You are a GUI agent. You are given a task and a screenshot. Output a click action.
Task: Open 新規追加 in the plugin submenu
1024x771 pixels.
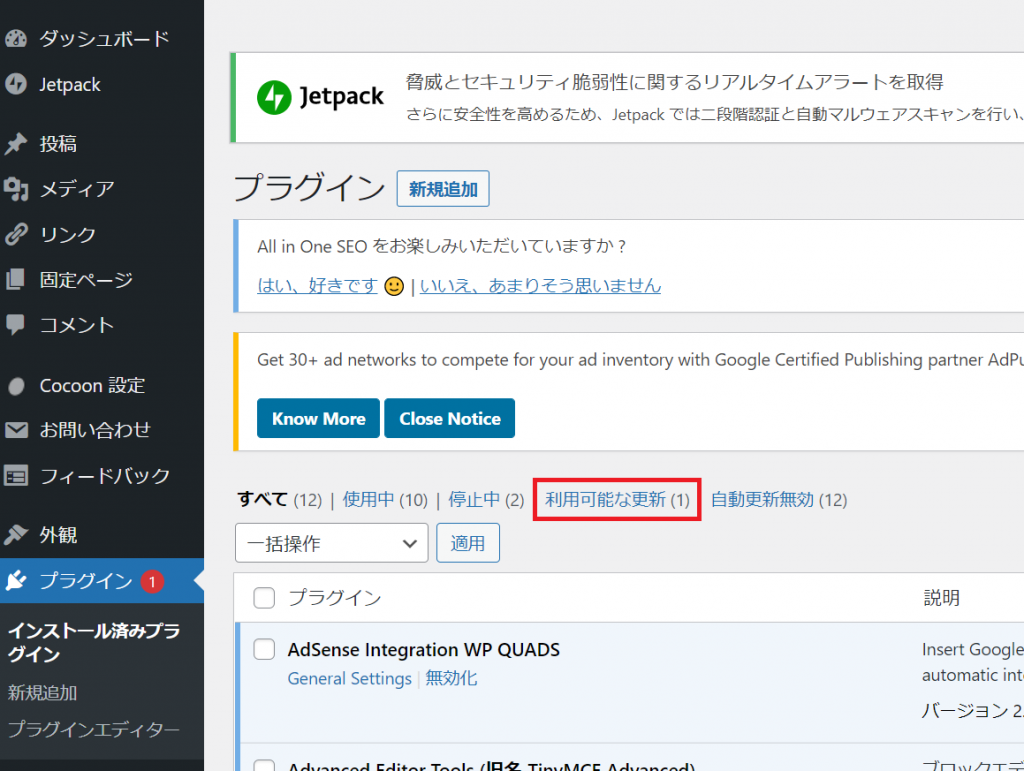(x=42, y=693)
